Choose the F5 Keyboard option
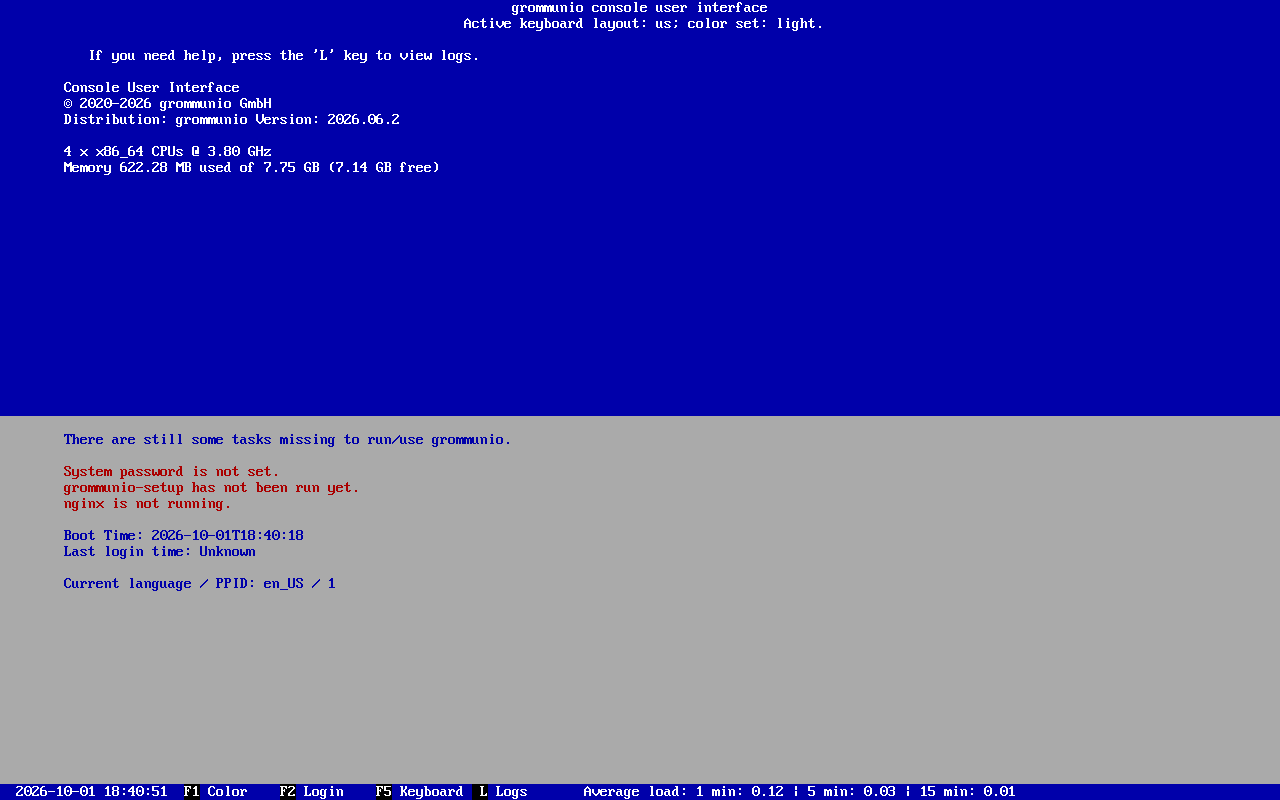The width and height of the screenshot is (1280, 800). click(420, 792)
